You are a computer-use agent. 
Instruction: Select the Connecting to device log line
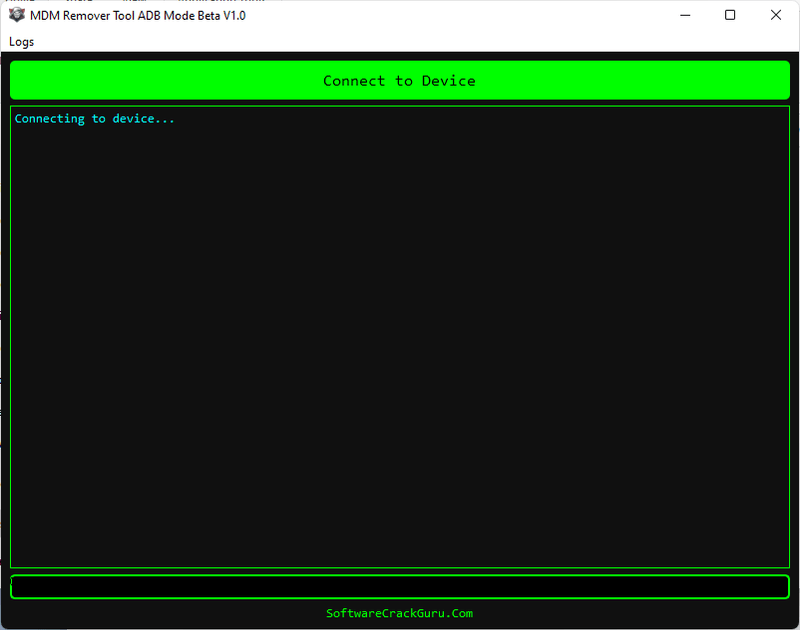[95, 118]
